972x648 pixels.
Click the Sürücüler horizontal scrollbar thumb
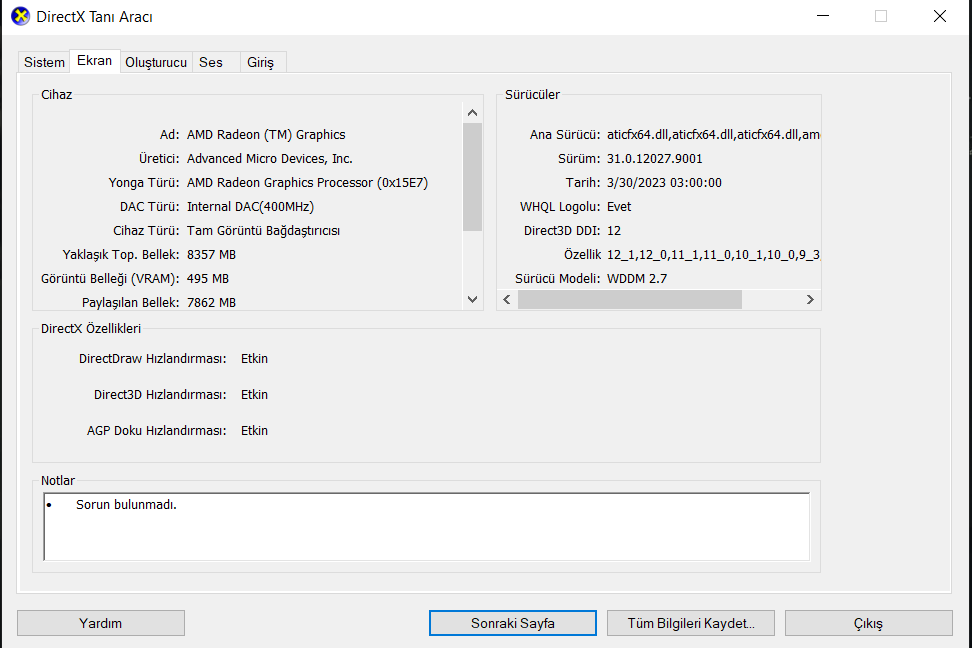point(630,300)
